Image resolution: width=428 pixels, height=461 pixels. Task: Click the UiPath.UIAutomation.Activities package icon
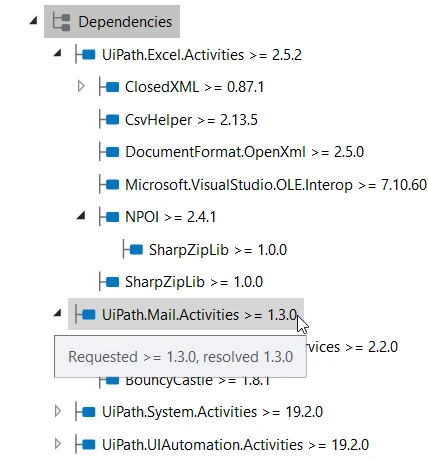click(x=85, y=444)
